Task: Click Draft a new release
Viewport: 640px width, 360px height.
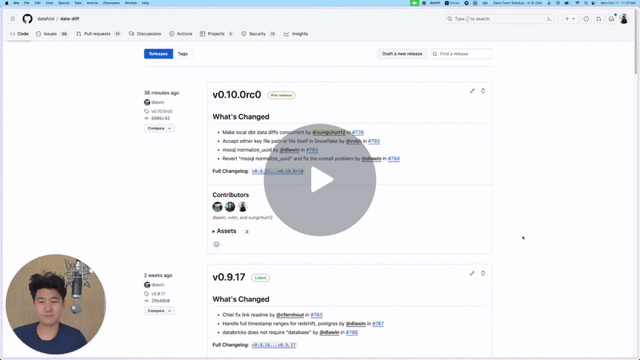Action: pos(402,54)
